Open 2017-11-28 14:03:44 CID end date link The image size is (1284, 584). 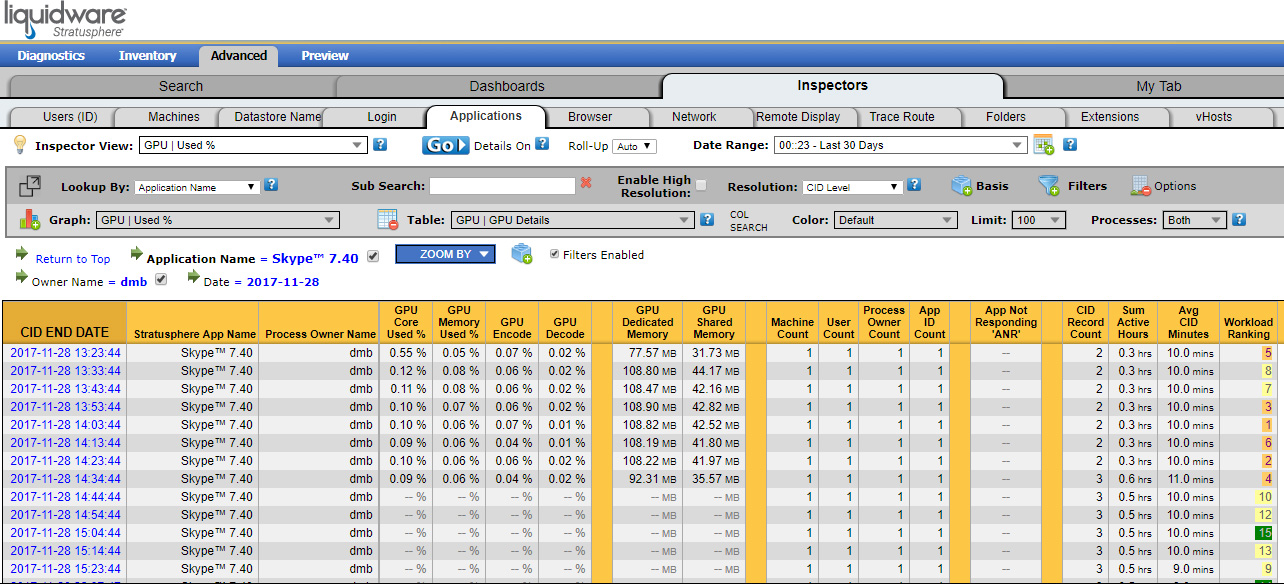(65, 425)
